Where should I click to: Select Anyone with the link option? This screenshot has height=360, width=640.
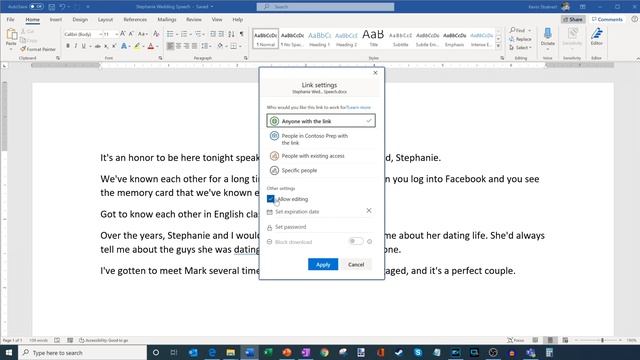click(321, 121)
